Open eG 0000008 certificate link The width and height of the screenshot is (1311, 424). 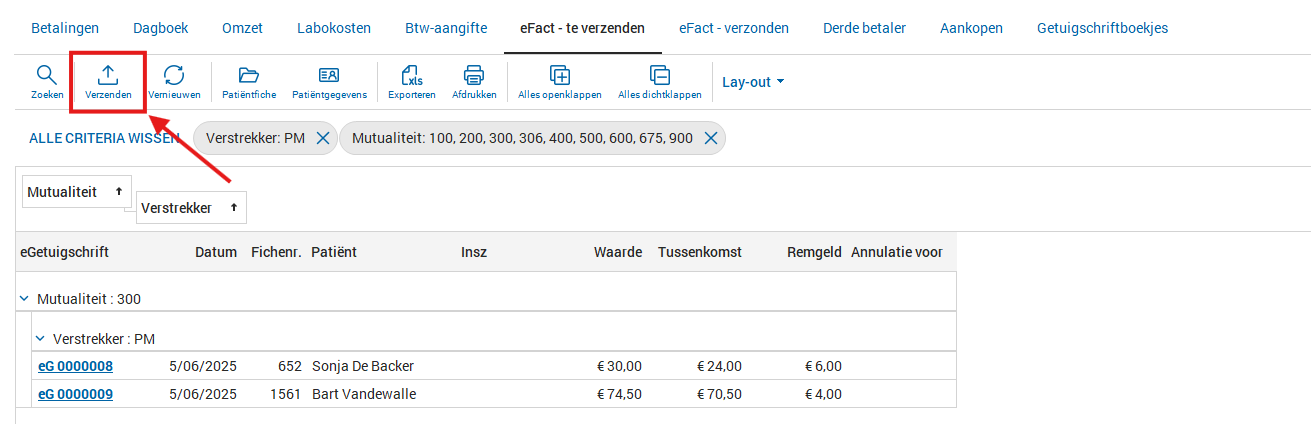[x=75, y=366]
